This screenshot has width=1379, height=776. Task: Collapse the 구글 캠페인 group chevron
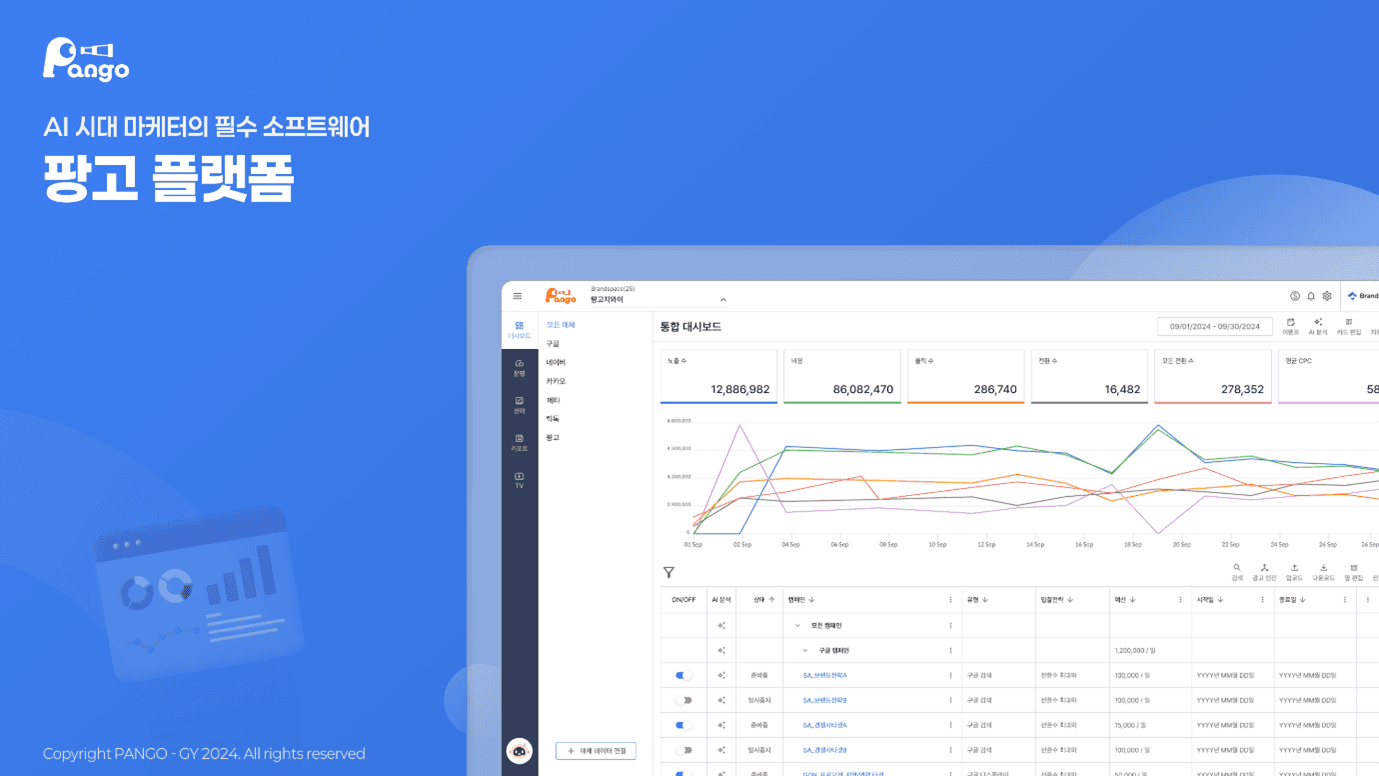click(x=805, y=650)
